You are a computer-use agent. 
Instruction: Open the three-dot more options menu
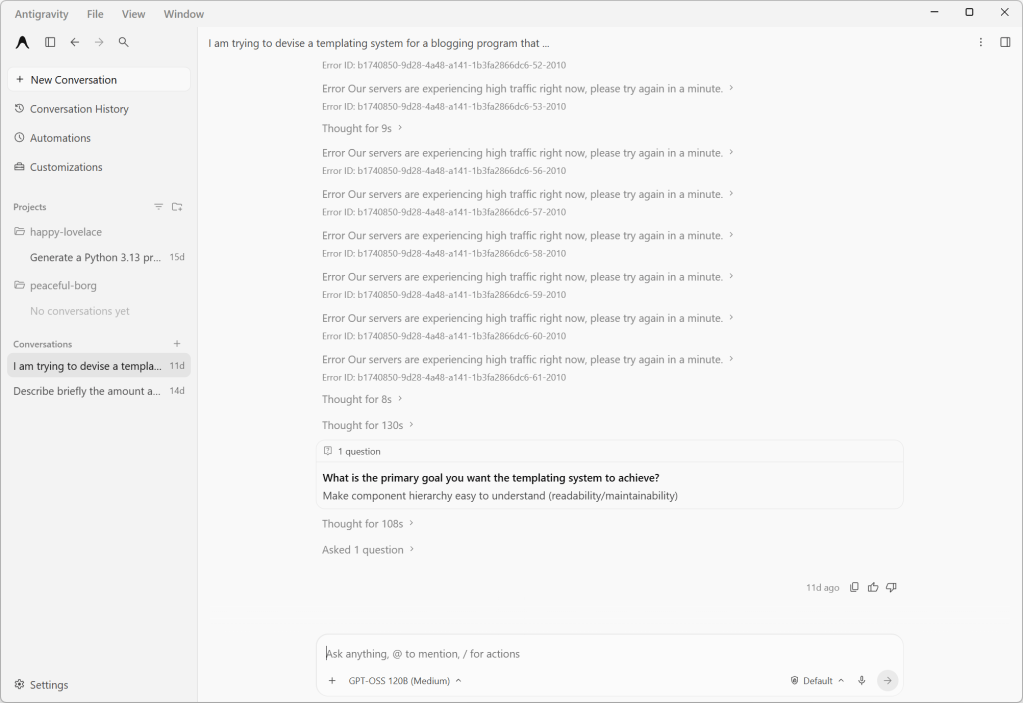(981, 42)
